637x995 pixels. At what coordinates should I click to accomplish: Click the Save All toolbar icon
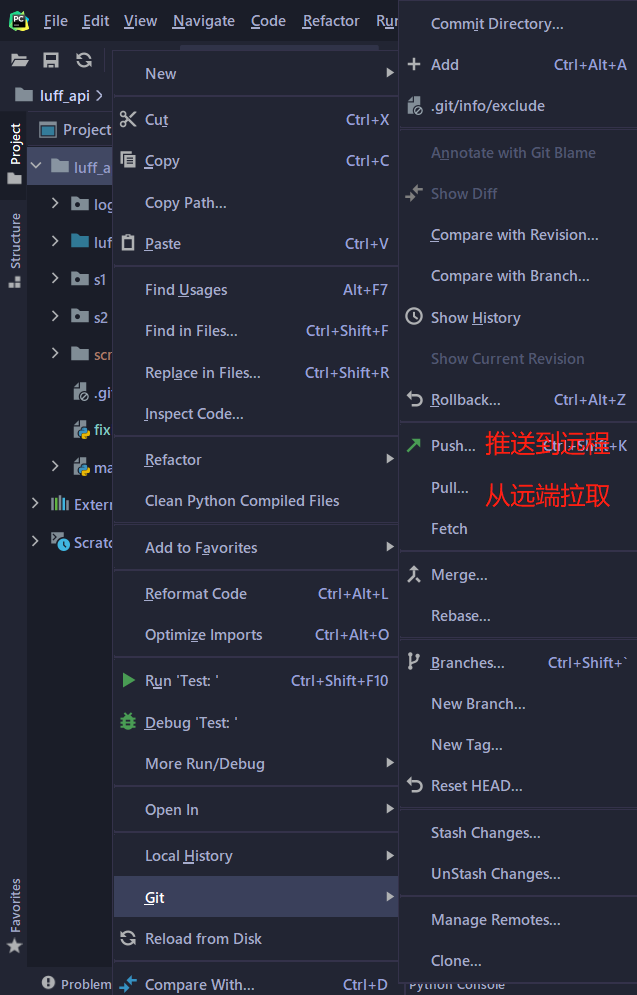[51, 60]
